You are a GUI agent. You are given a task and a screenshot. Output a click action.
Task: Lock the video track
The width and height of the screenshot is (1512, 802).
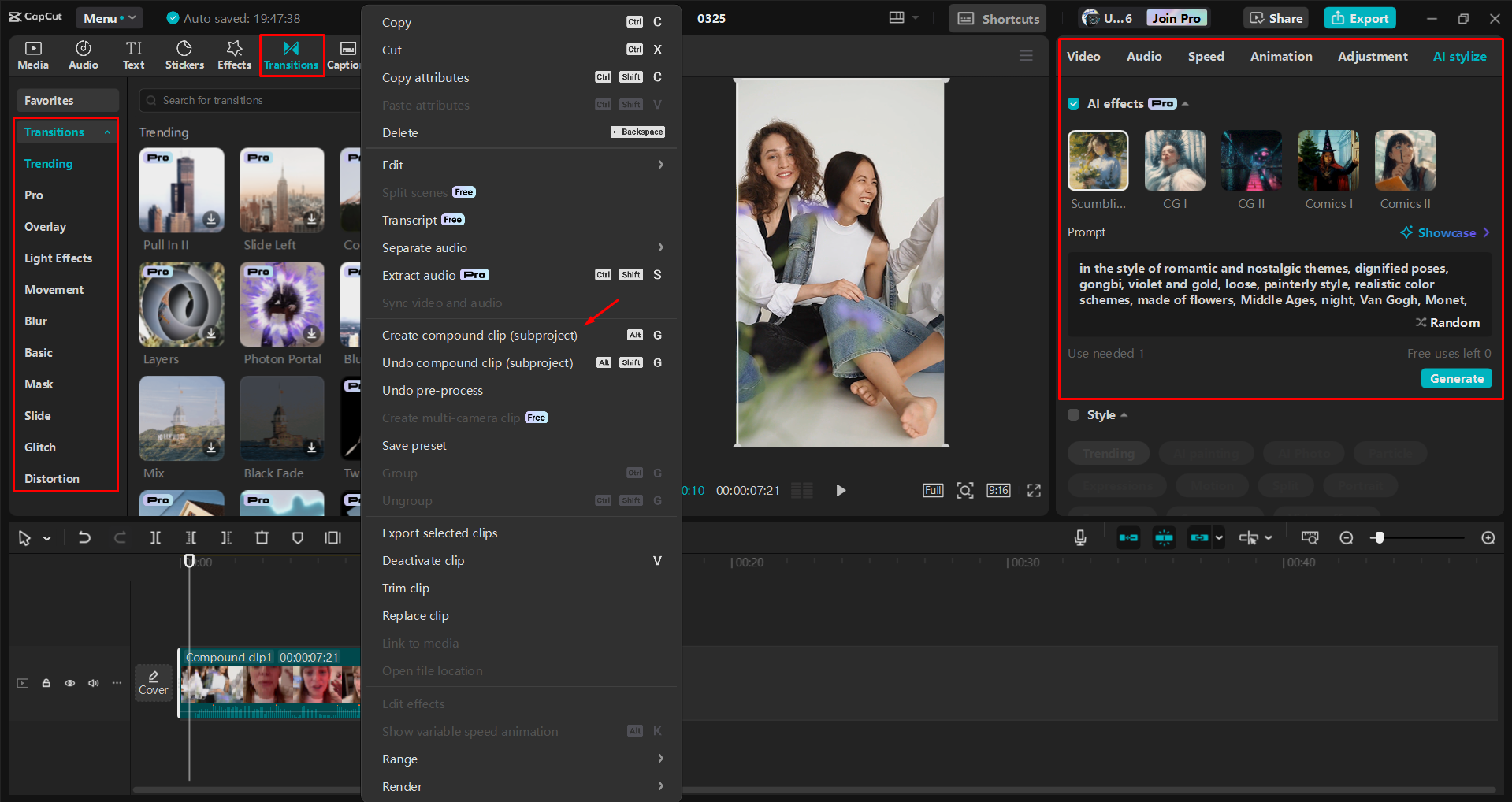(x=46, y=683)
